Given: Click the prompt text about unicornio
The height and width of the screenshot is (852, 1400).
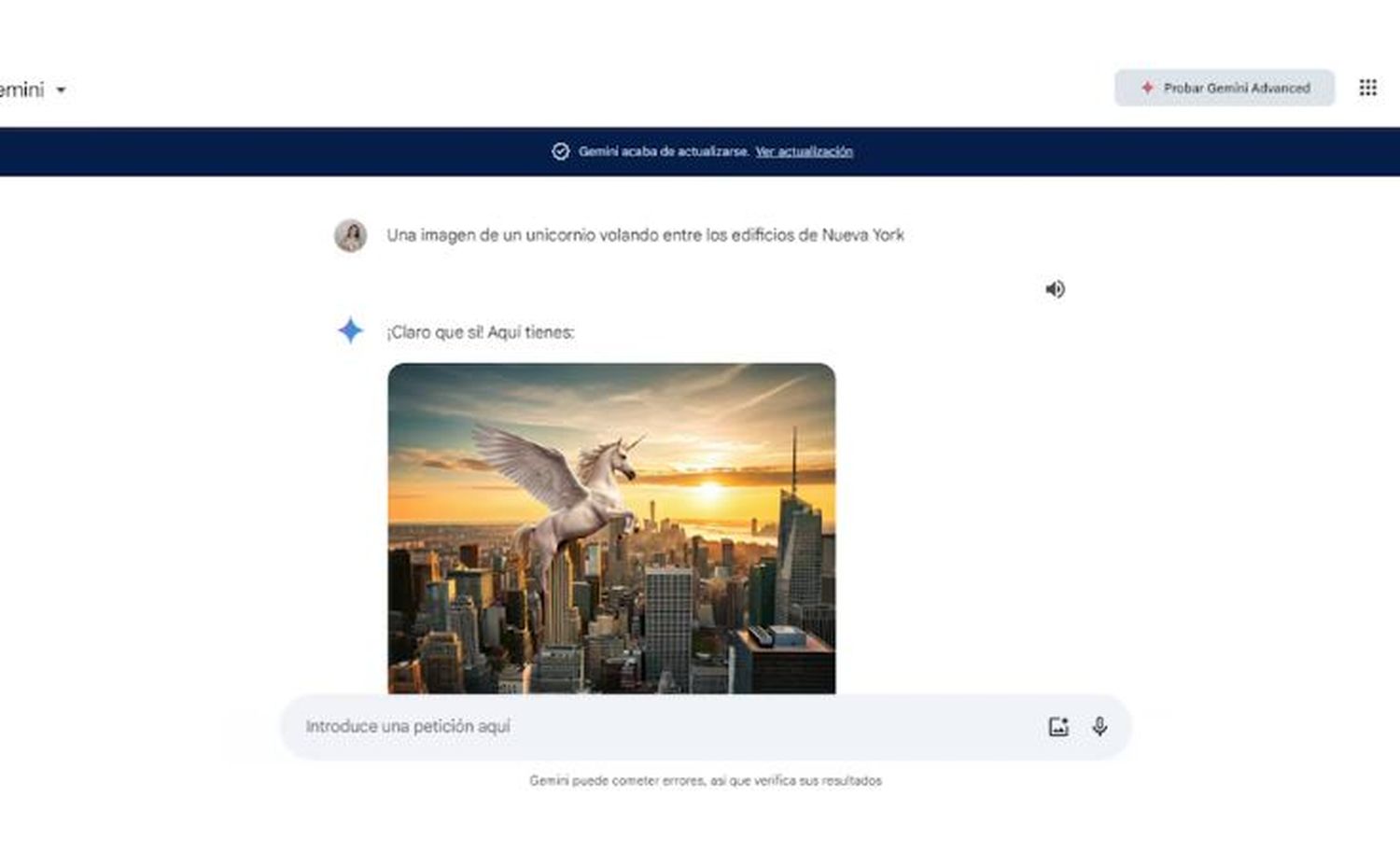Looking at the screenshot, I should click(646, 235).
